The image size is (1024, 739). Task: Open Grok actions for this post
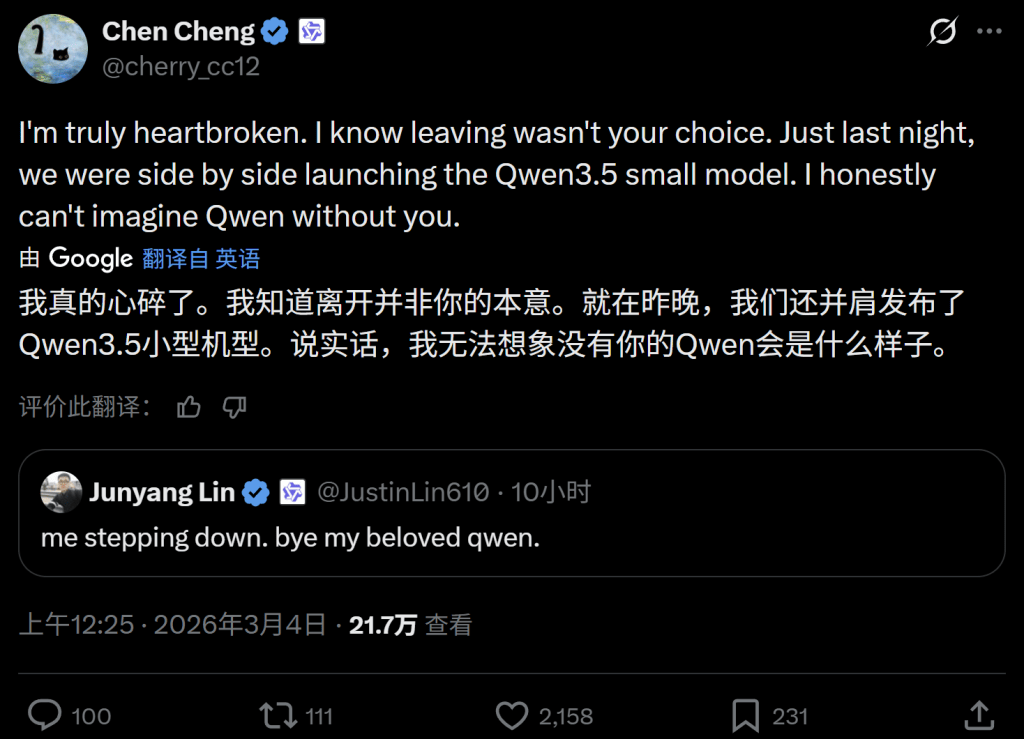coord(941,33)
